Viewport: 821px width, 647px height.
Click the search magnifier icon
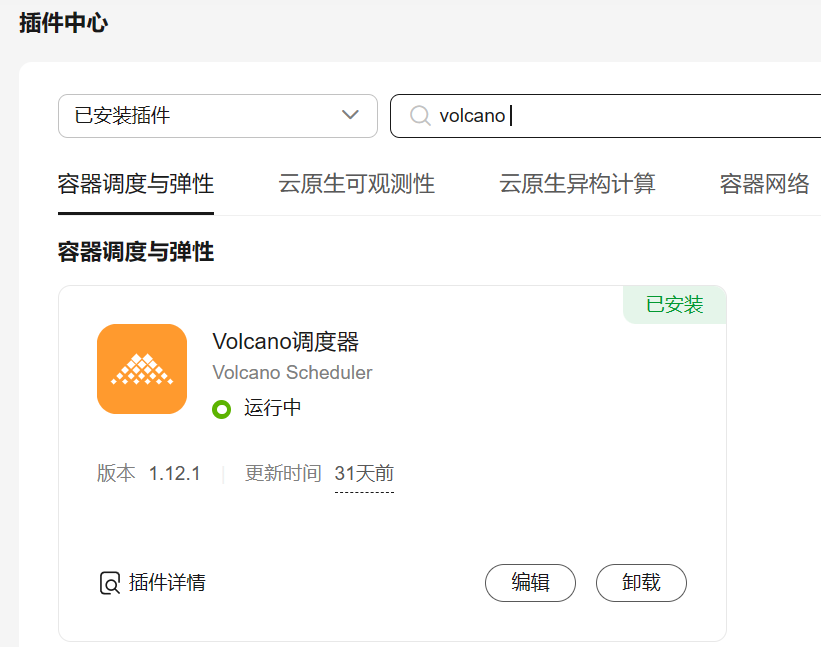[420, 116]
